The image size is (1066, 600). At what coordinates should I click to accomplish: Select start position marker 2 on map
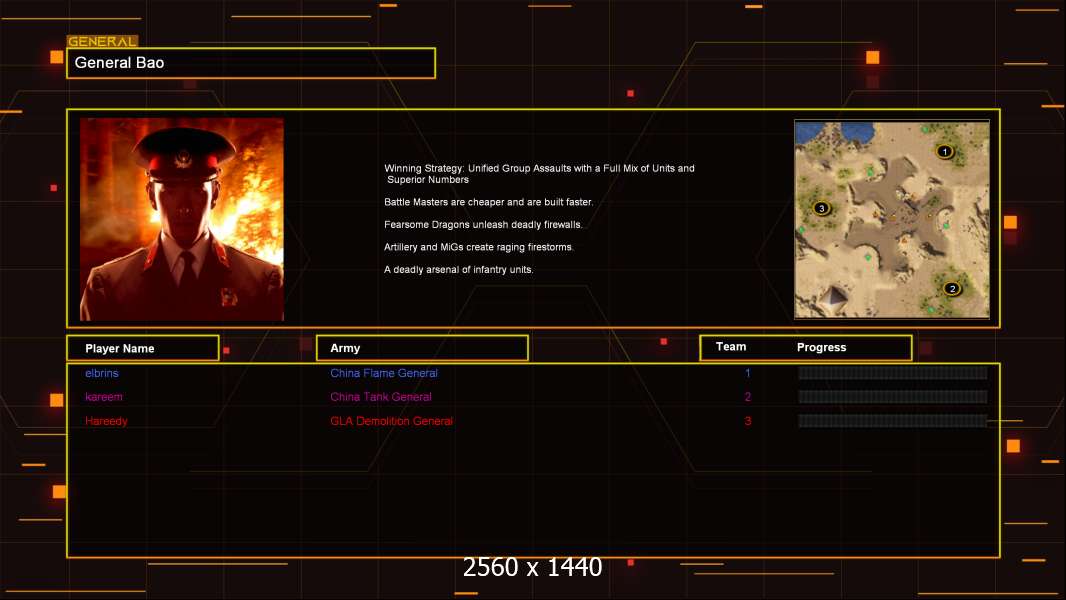point(952,289)
